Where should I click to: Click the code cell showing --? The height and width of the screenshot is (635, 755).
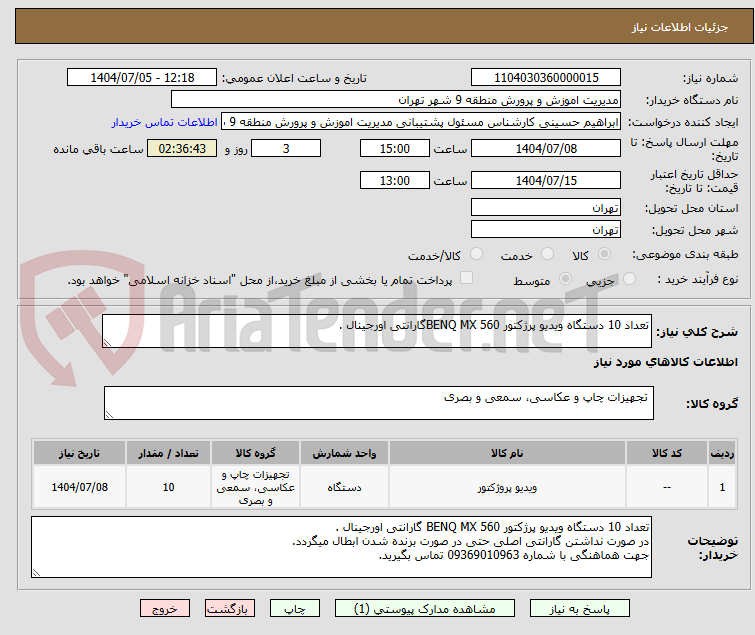pyautogui.click(x=666, y=487)
